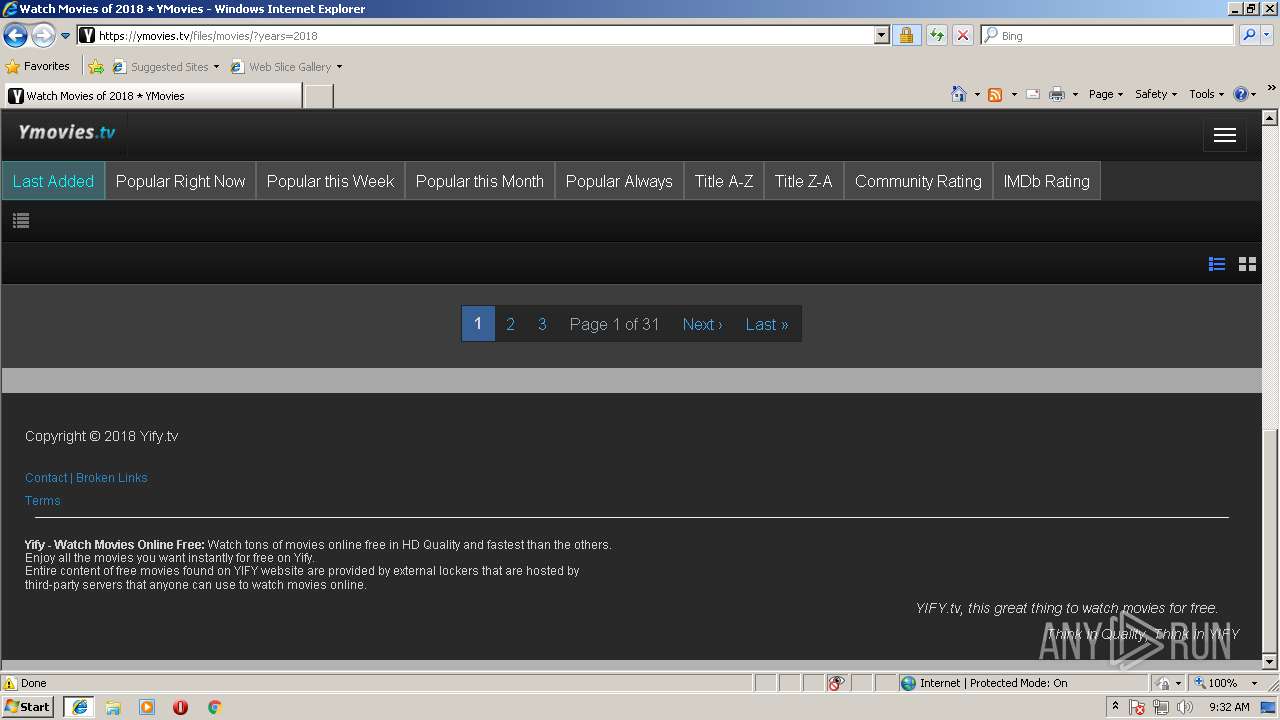Show hidden tray icons arrow
Image resolution: width=1280 pixels, height=720 pixels.
(1116, 707)
